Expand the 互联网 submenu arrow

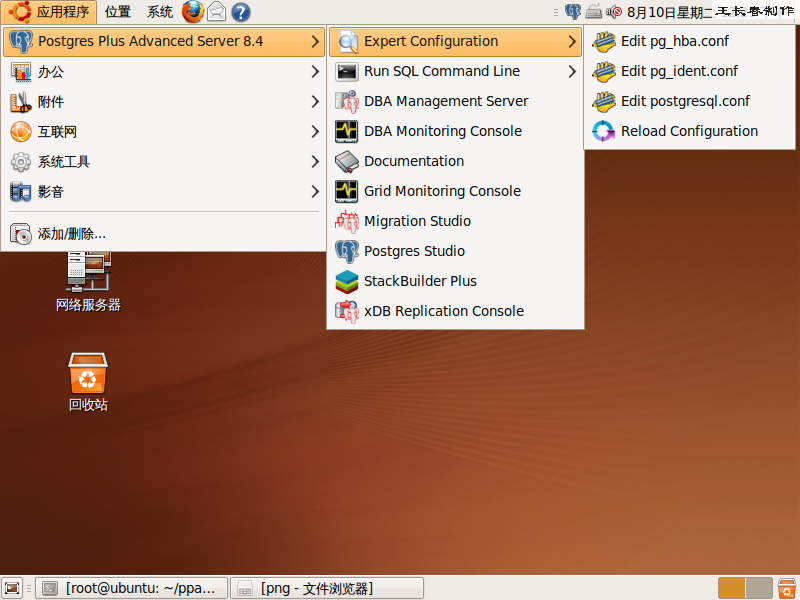coord(315,132)
